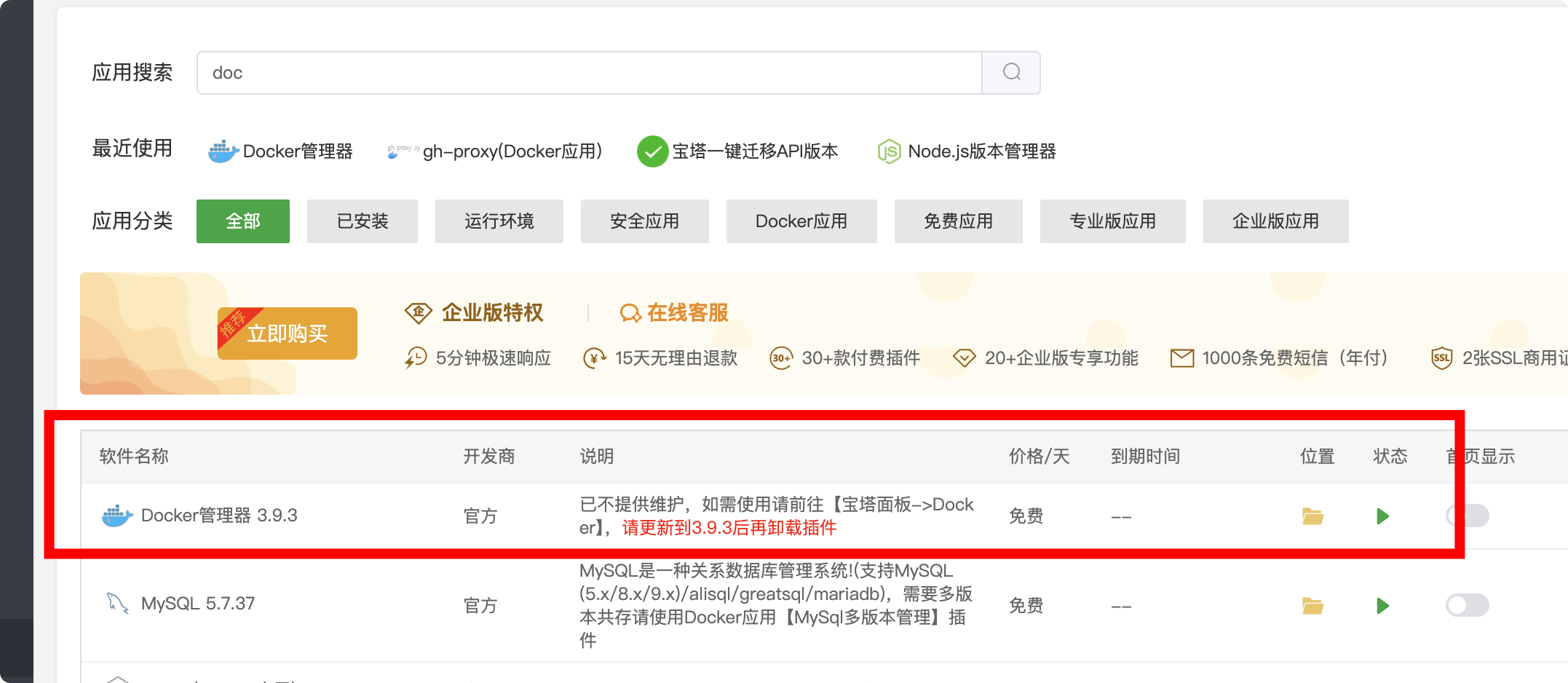
Task: Click the Node.js版本管理器 hexagon icon
Action: tap(889, 151)
